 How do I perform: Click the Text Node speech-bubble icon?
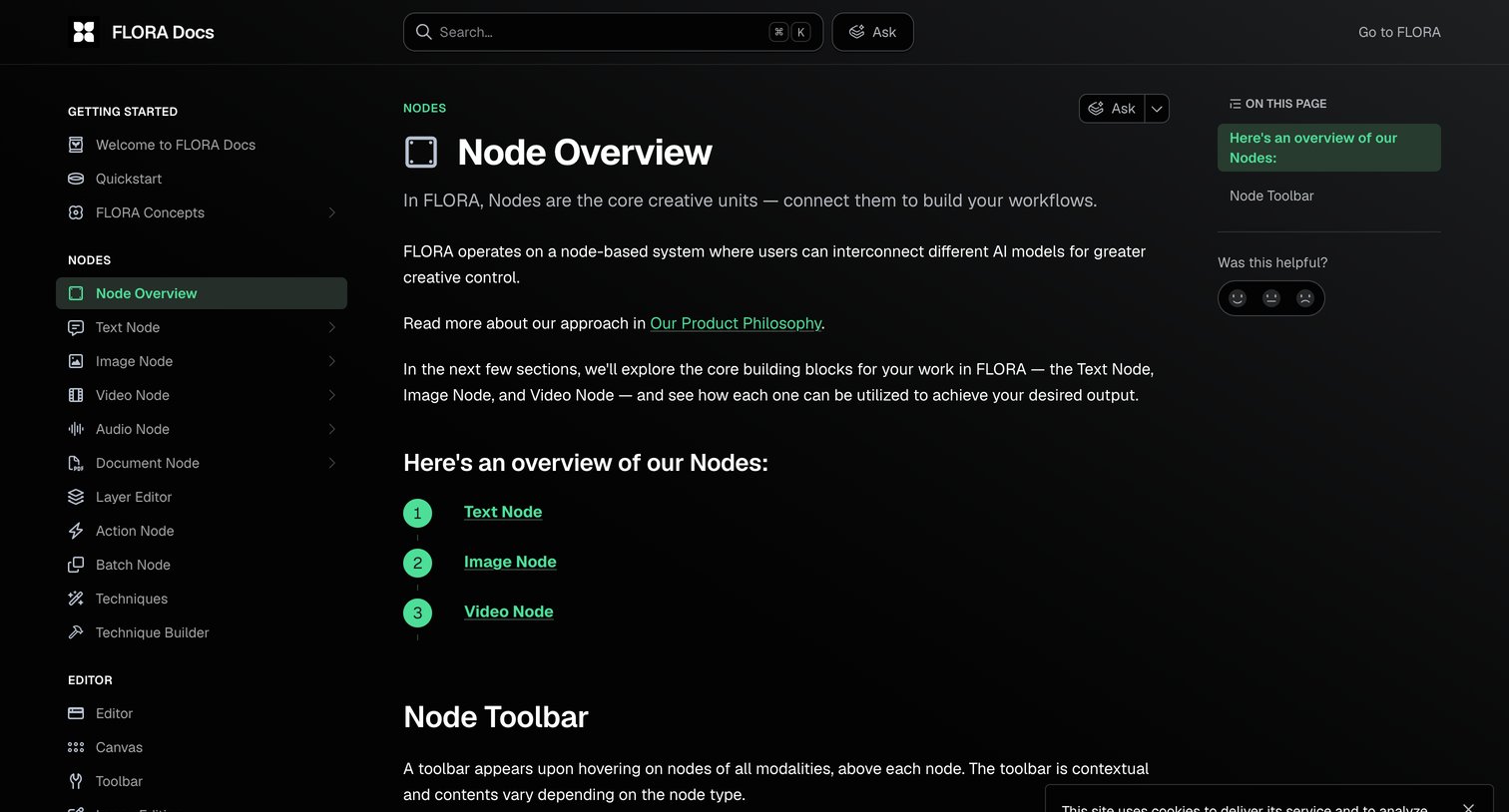coord(76,327)
